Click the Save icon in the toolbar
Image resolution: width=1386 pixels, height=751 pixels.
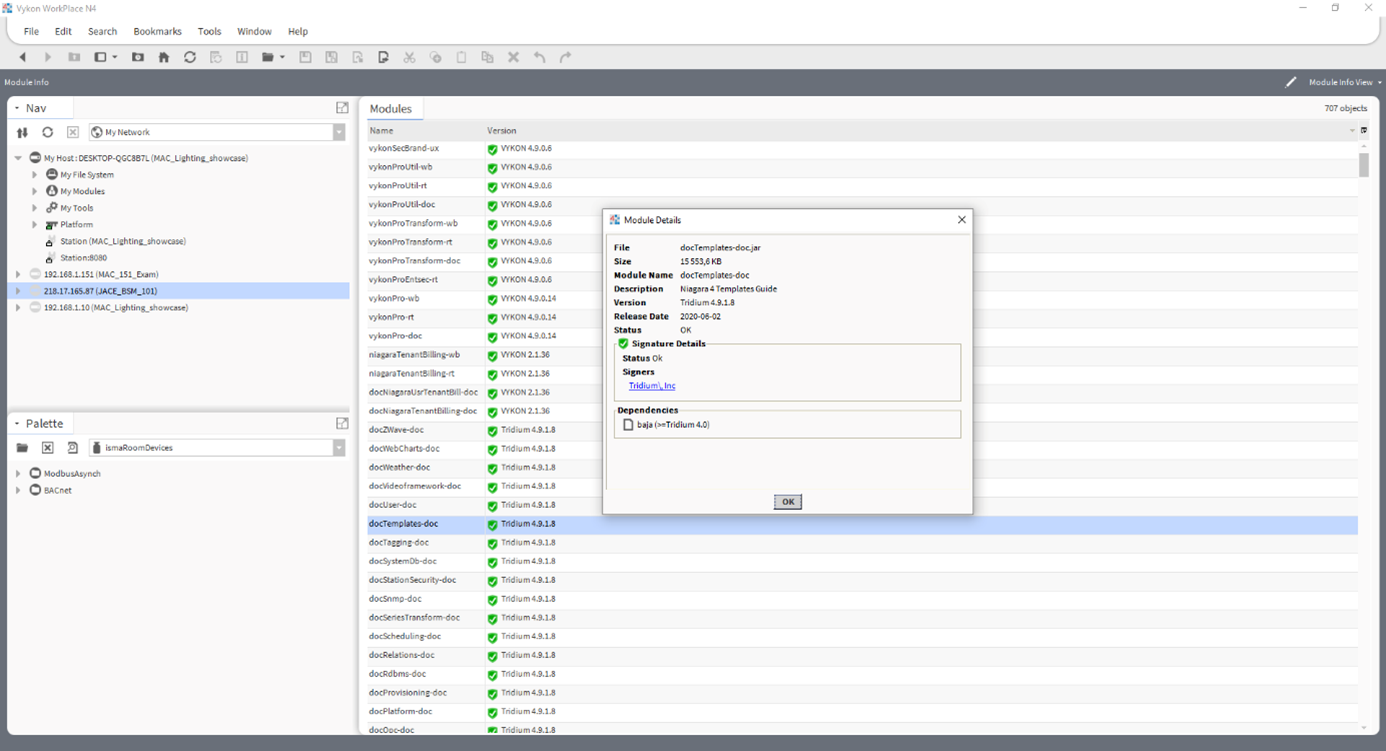pyautogui.click(x=306, y=57)
